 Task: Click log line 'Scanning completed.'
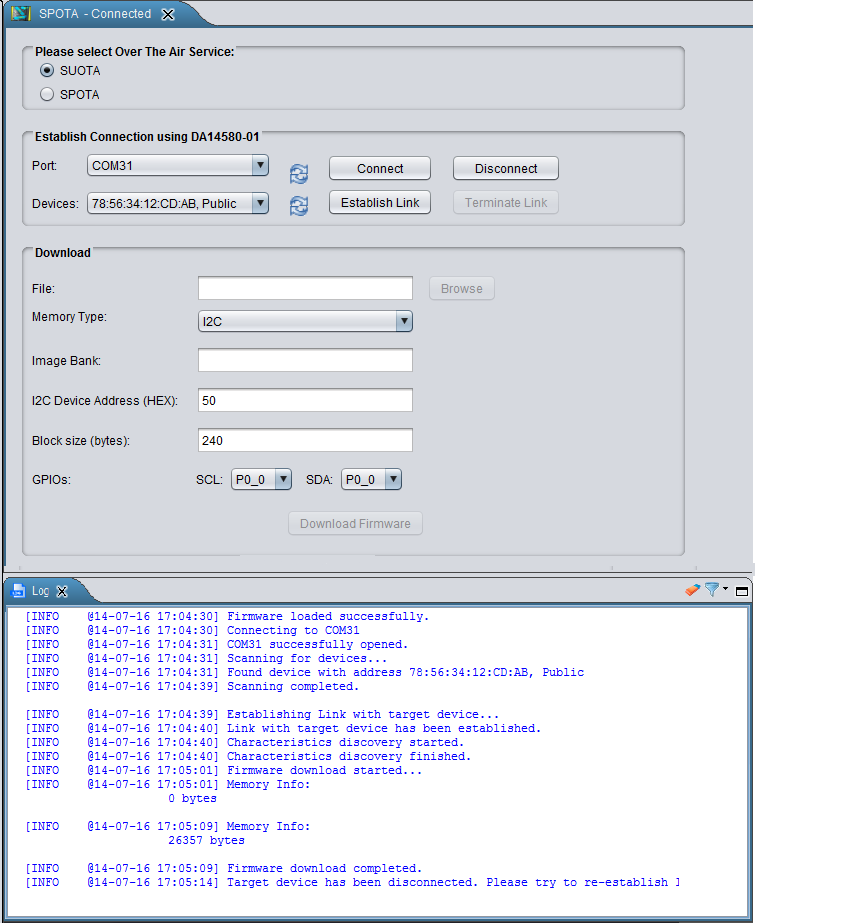click(293, 686)
